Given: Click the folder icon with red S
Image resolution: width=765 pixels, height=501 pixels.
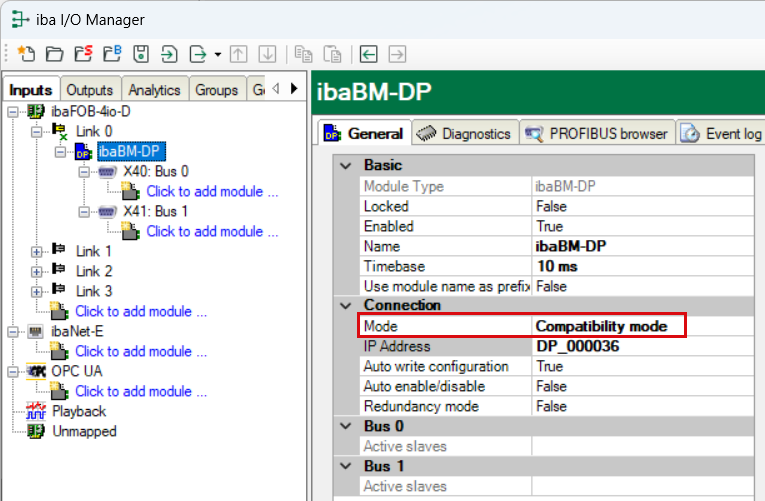Looking at the screenshot, I should [84, 53].
